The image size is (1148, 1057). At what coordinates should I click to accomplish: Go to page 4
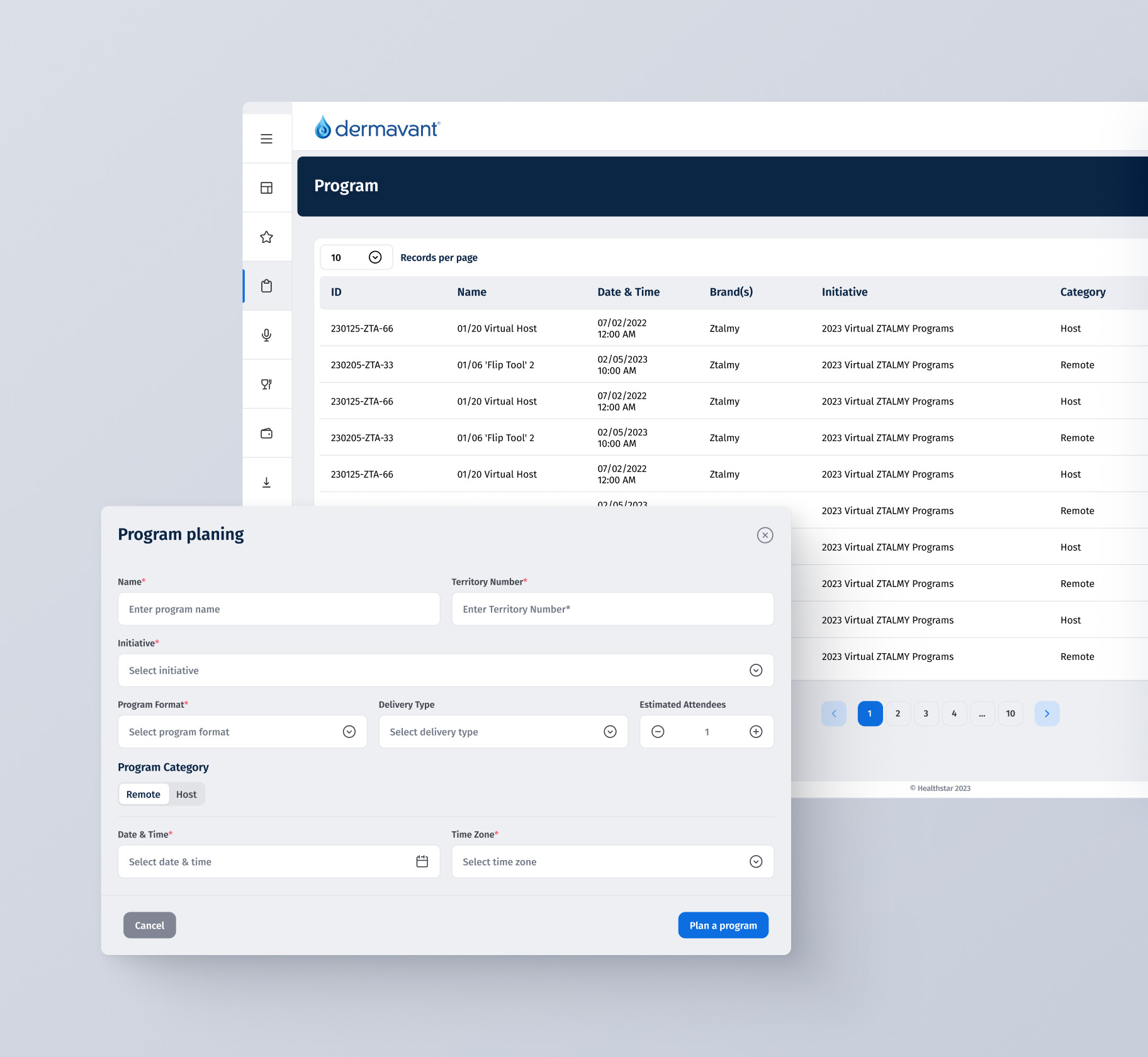tap(954, 713)
